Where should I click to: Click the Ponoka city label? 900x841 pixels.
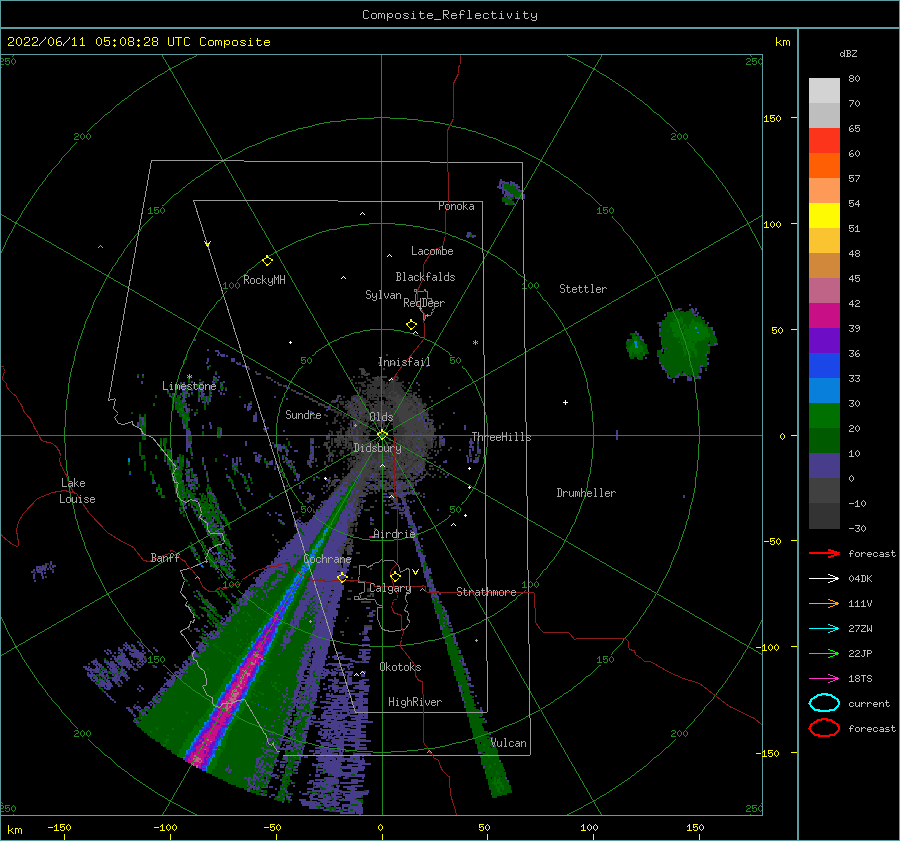[456, 206]
